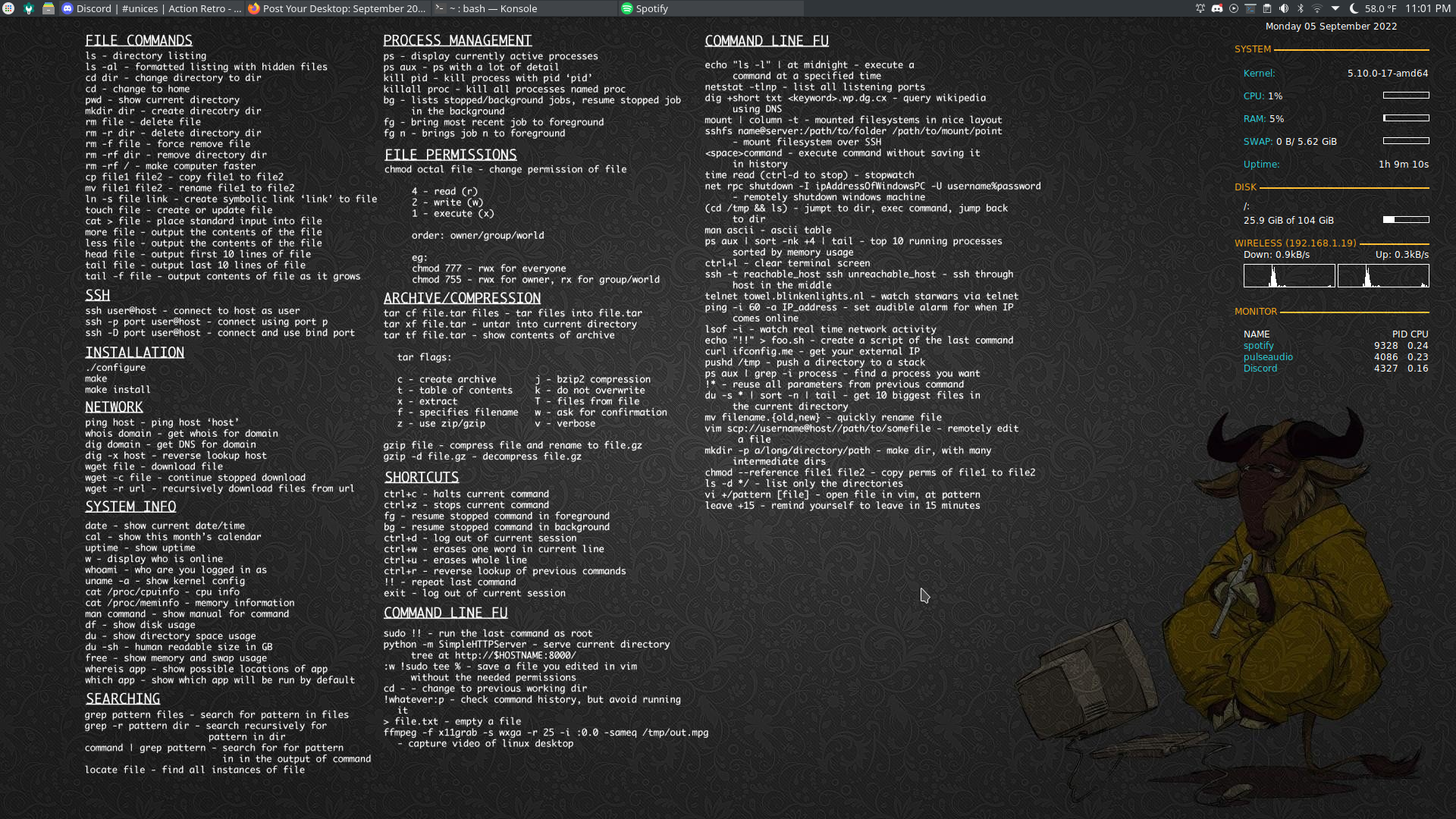Click Up: 0.3kB/s label

coord(1402,255)
